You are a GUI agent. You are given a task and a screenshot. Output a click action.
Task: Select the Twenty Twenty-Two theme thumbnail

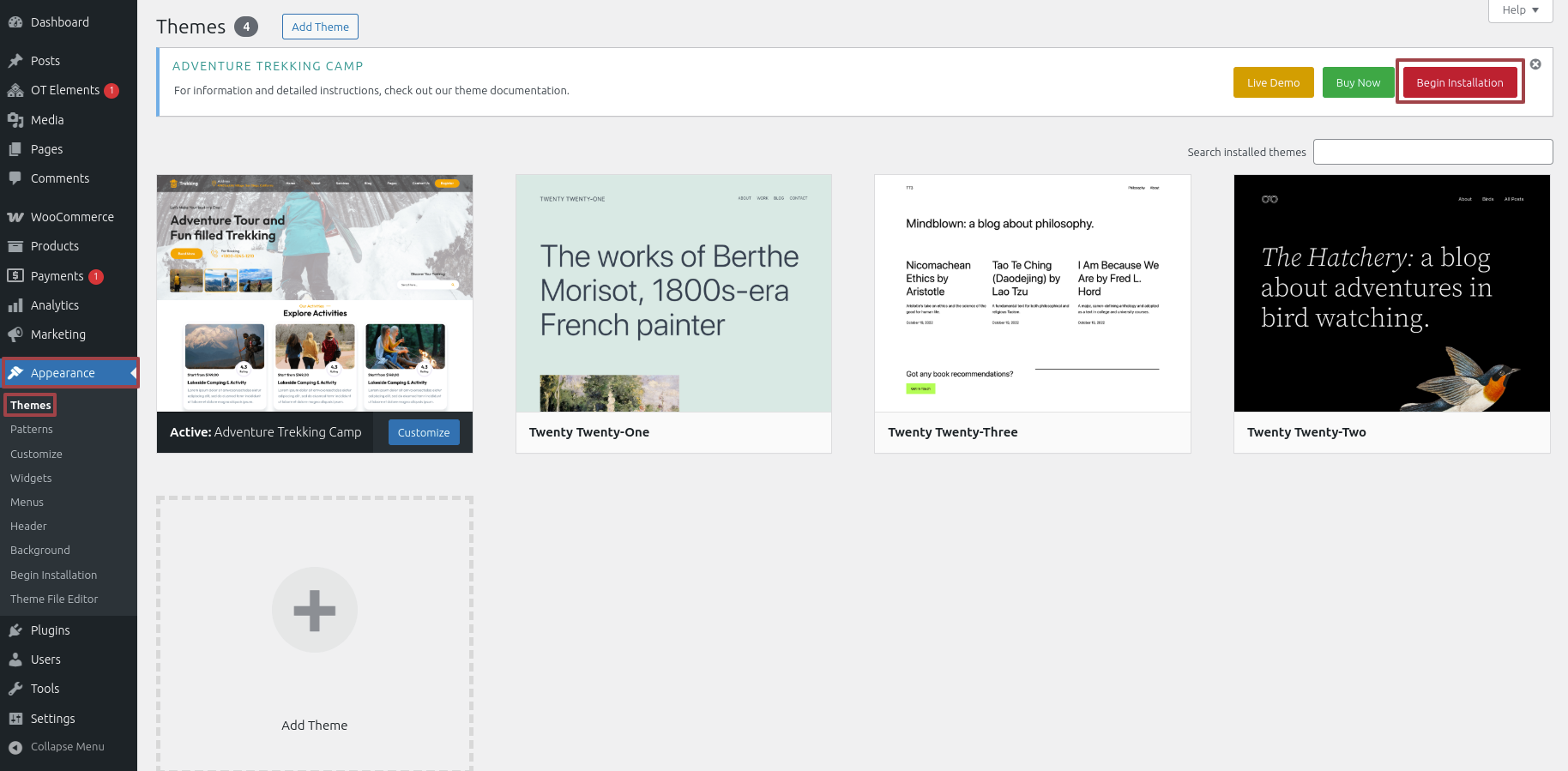[1391, 293]
